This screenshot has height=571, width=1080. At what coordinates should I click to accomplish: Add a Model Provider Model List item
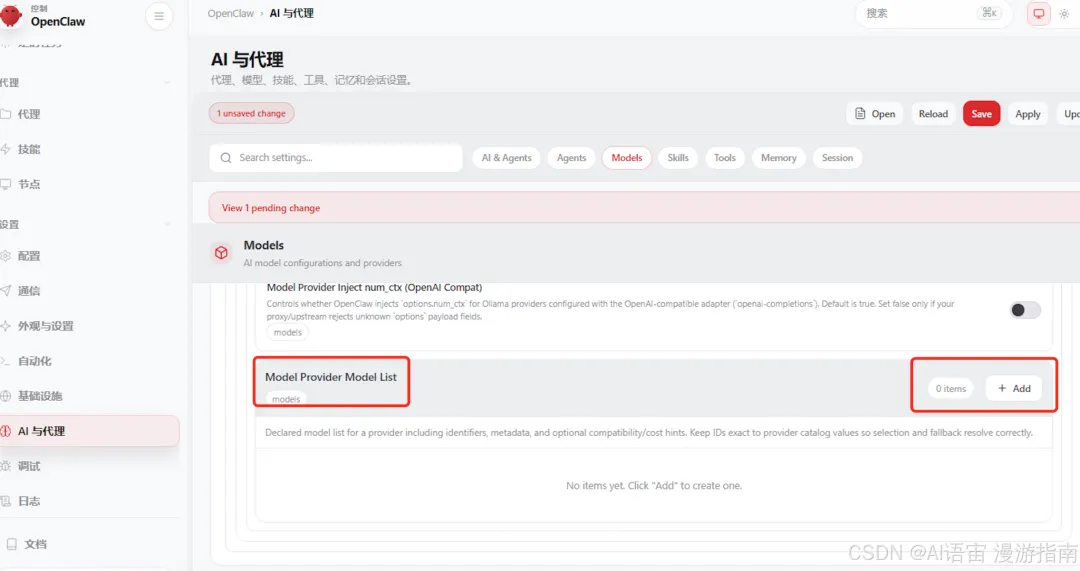1015,388
